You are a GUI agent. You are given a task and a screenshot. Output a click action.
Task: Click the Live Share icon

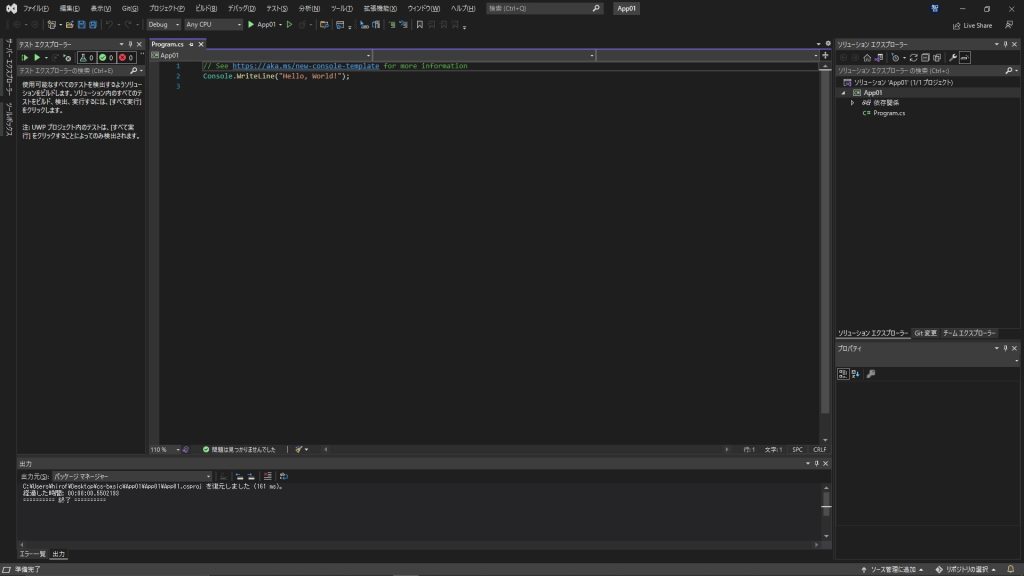(x=971, y=25)
